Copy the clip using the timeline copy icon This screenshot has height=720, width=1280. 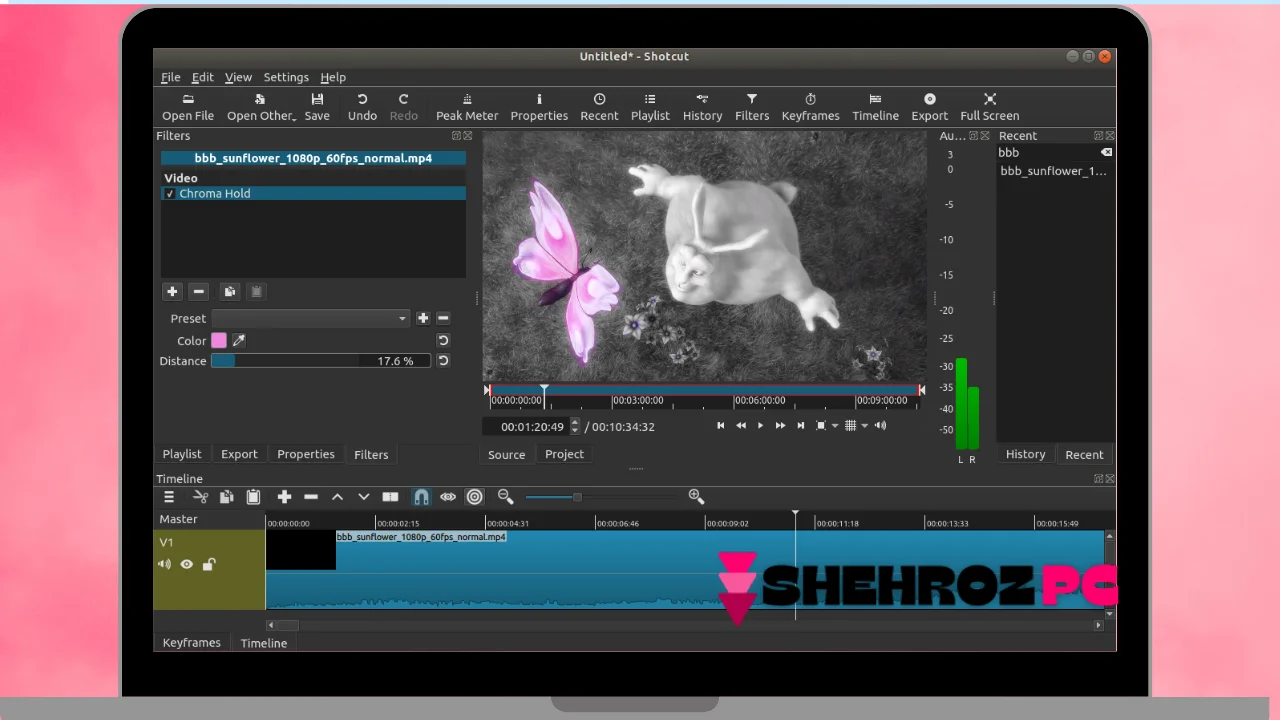tap(227, 497)
